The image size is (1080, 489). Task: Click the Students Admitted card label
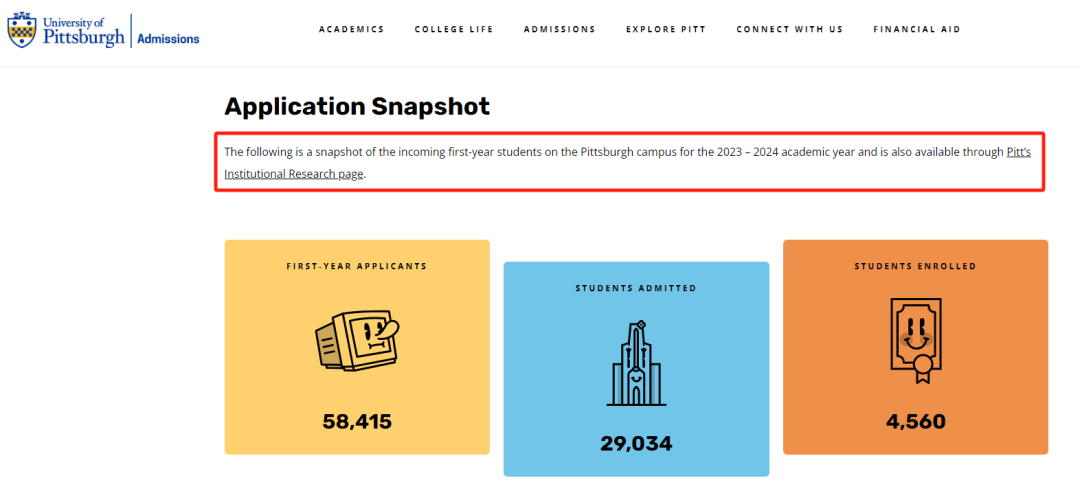point(636,288)
